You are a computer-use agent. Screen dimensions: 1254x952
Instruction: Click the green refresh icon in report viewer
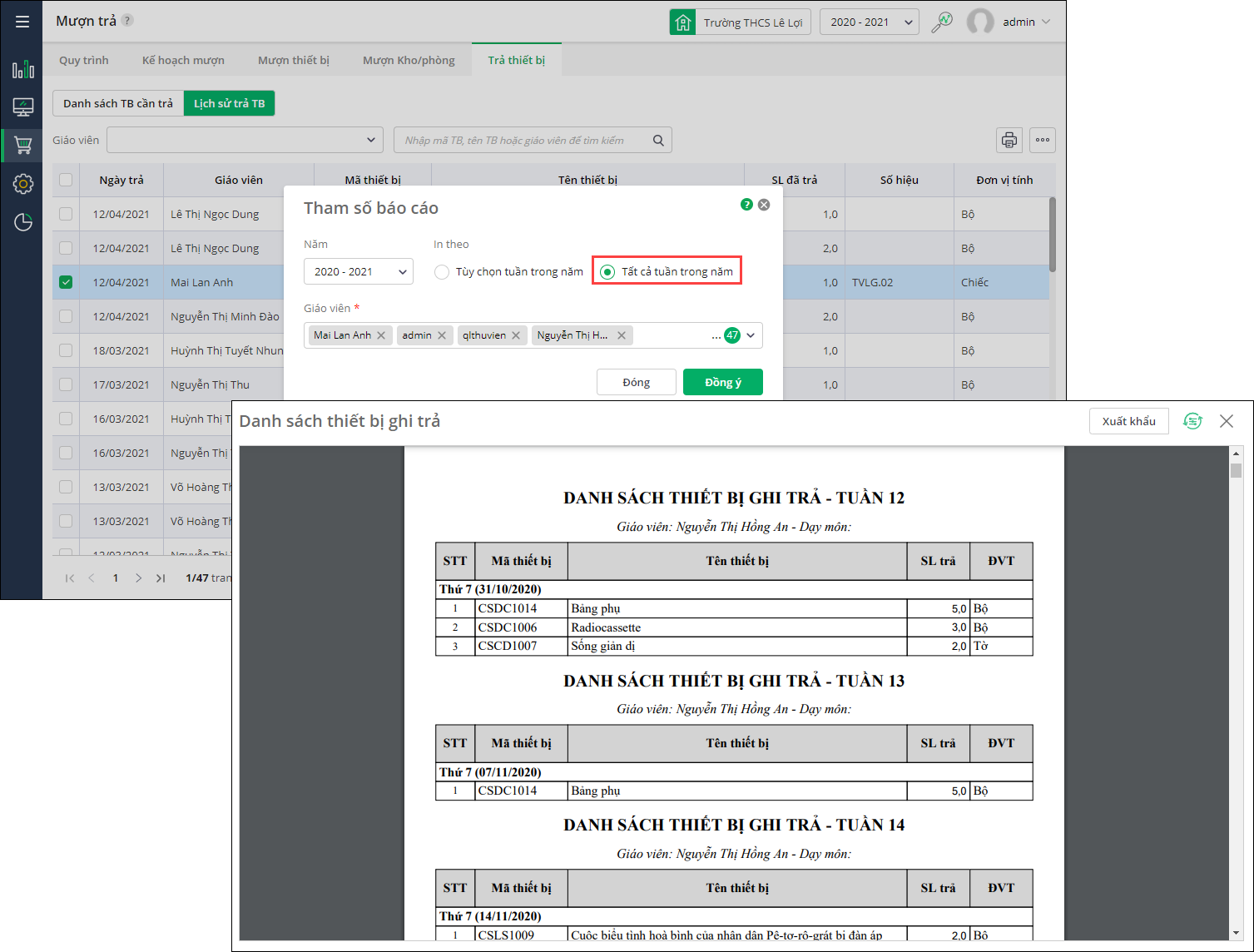pos(1192,421)
